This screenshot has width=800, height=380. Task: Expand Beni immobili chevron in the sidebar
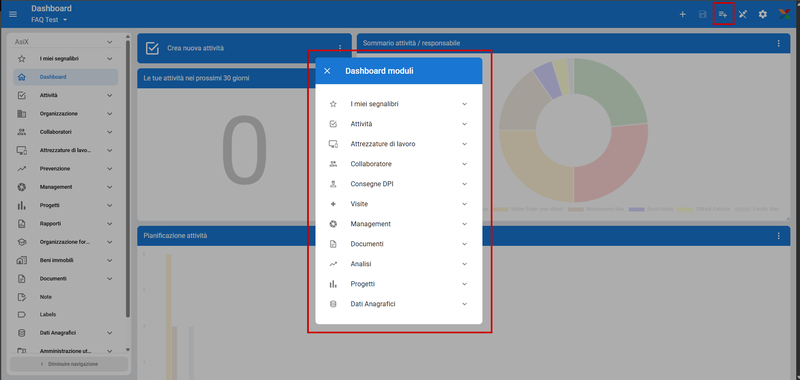click(x=109, y=260)
